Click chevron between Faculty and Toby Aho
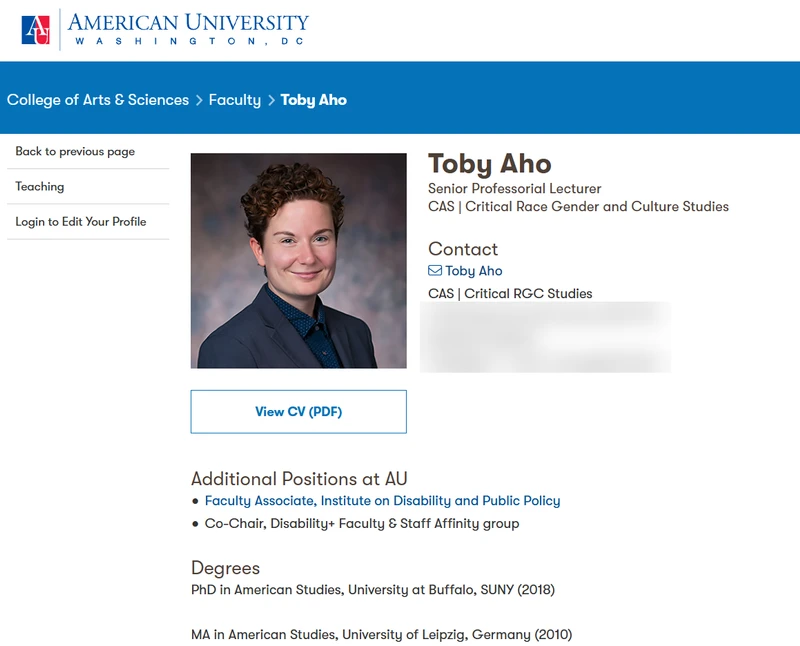 click(x=271, y=101)
